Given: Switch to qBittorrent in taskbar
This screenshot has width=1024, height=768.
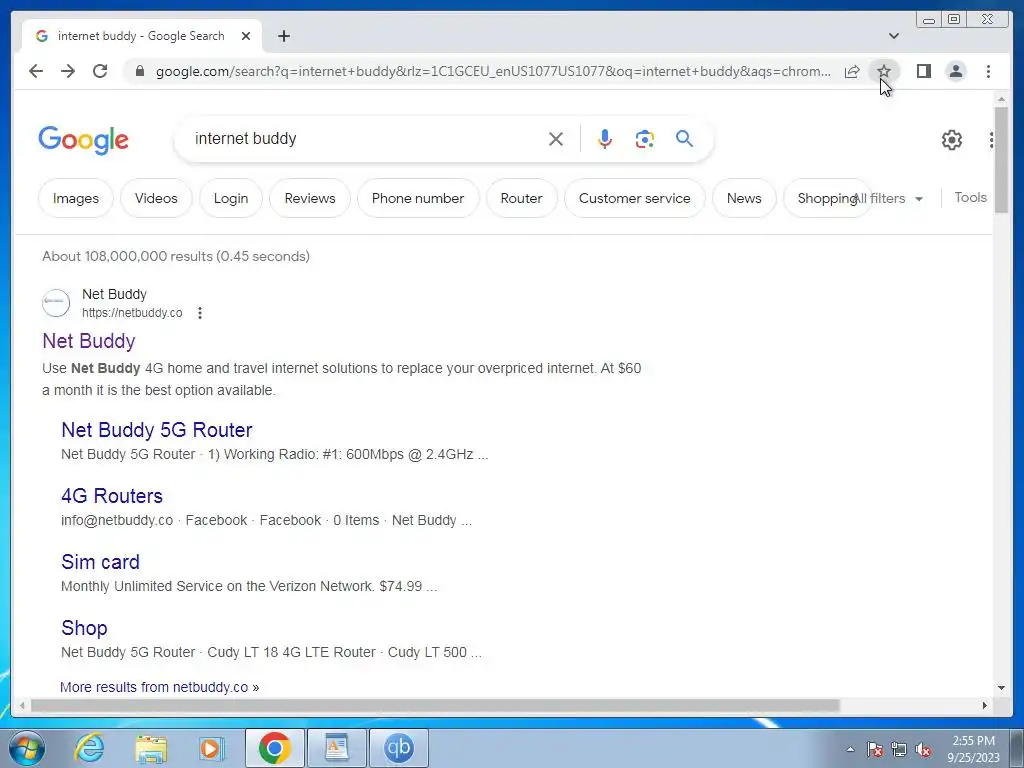Looking at the screenshot, I should (399, 748).
